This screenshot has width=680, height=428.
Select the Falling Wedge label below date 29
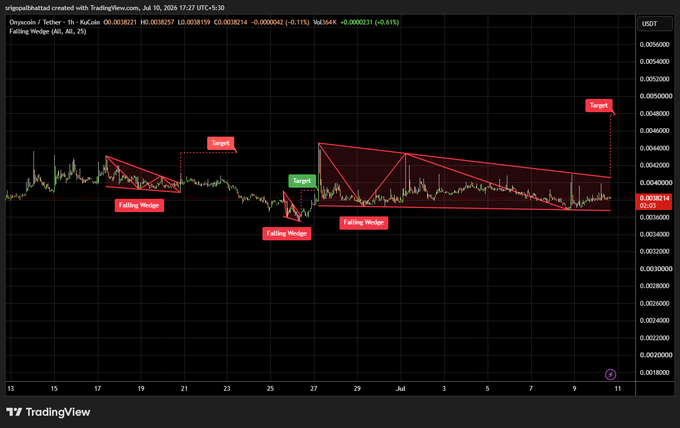tap(364, 222)
